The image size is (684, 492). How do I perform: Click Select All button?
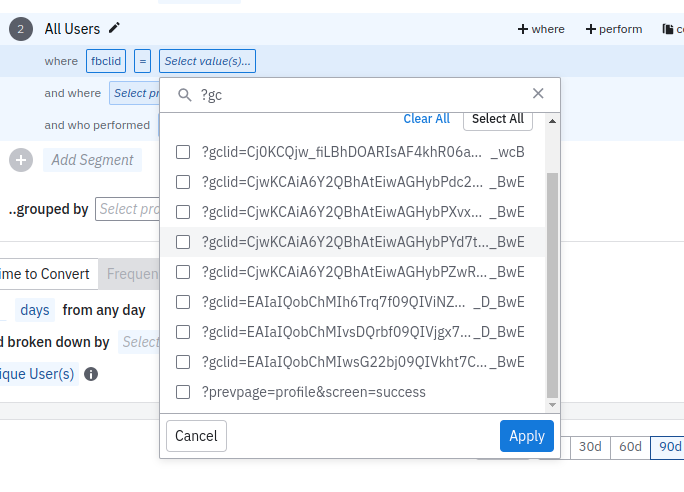(498, 120)
